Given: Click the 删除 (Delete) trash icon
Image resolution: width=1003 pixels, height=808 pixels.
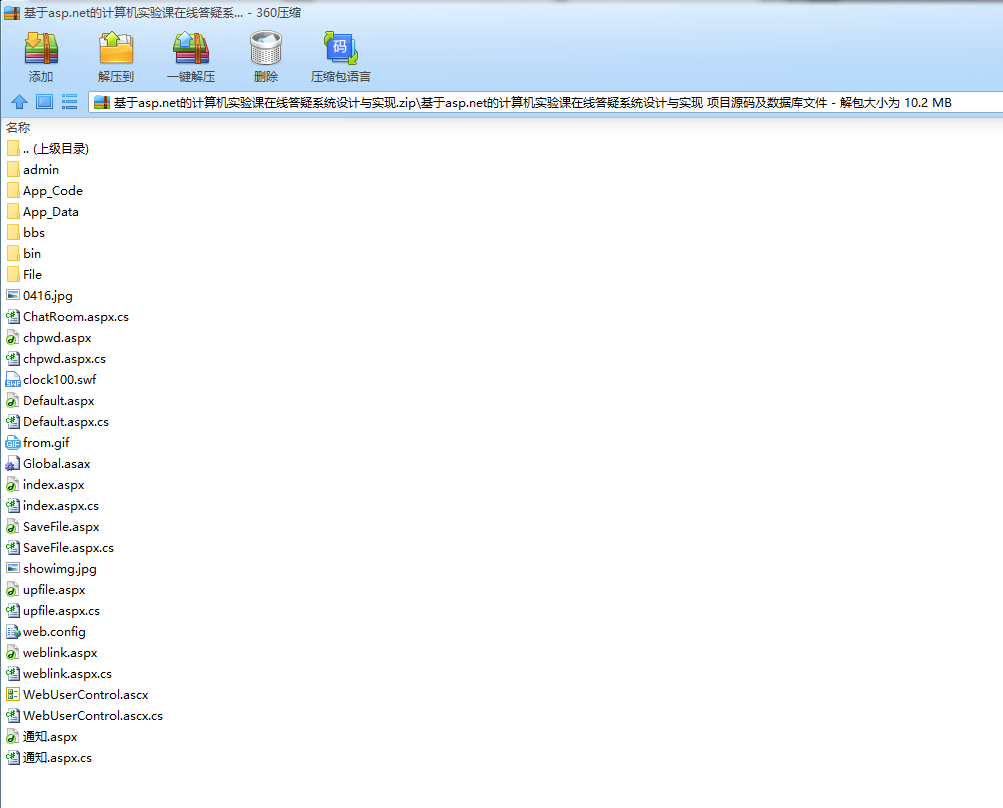Looking at the screenshot, I should (265, 49).
